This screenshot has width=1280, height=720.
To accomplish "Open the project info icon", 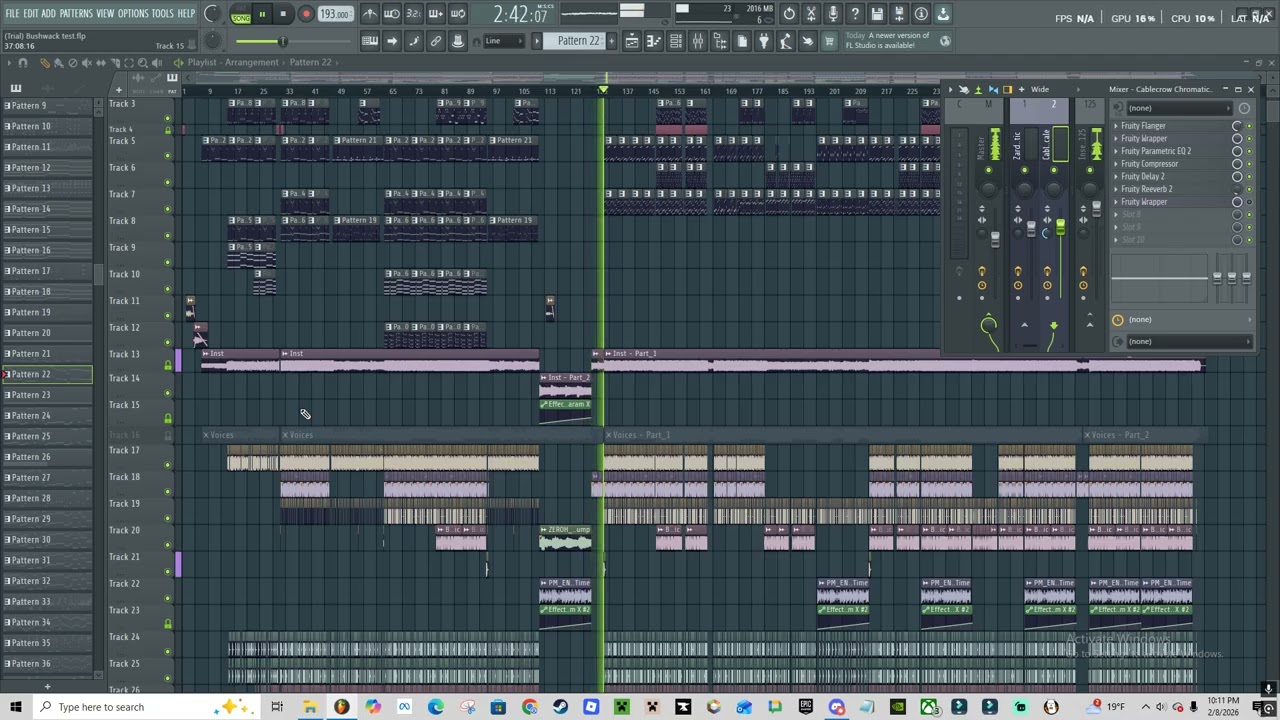I will click(x=921, y=14).
